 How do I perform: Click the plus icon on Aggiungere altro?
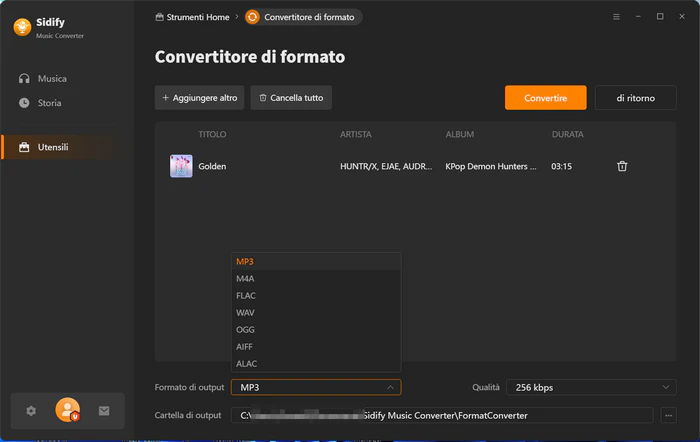166,97
